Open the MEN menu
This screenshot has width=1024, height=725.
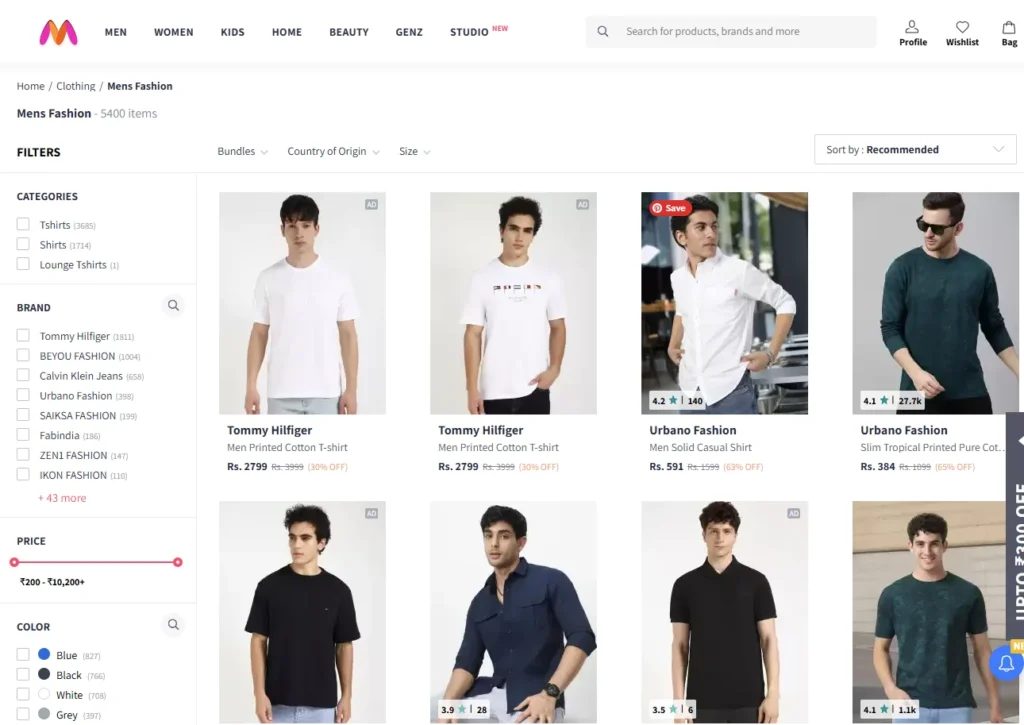pyautogui.click(x=116, y=32)
